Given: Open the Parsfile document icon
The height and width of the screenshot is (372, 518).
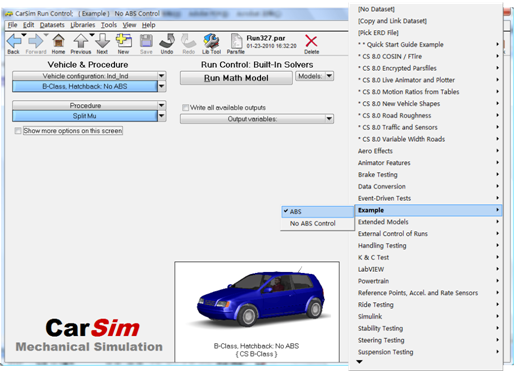Looking at the screenshot, I should 236,41.
